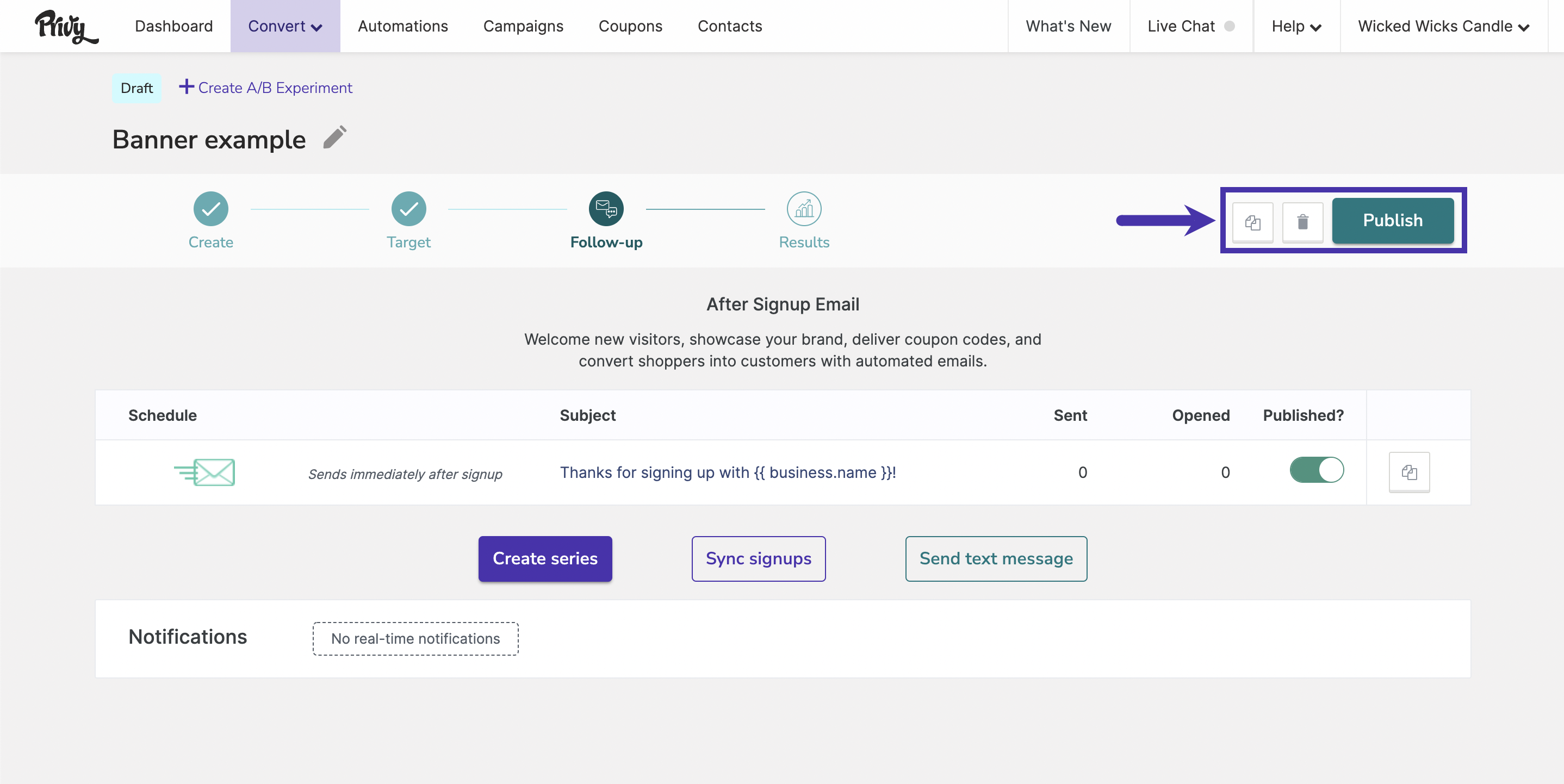The height and width of the screenshot is (784, 1564).
Task: Expand the Convert dropdown menu
Action: [285, 26]
